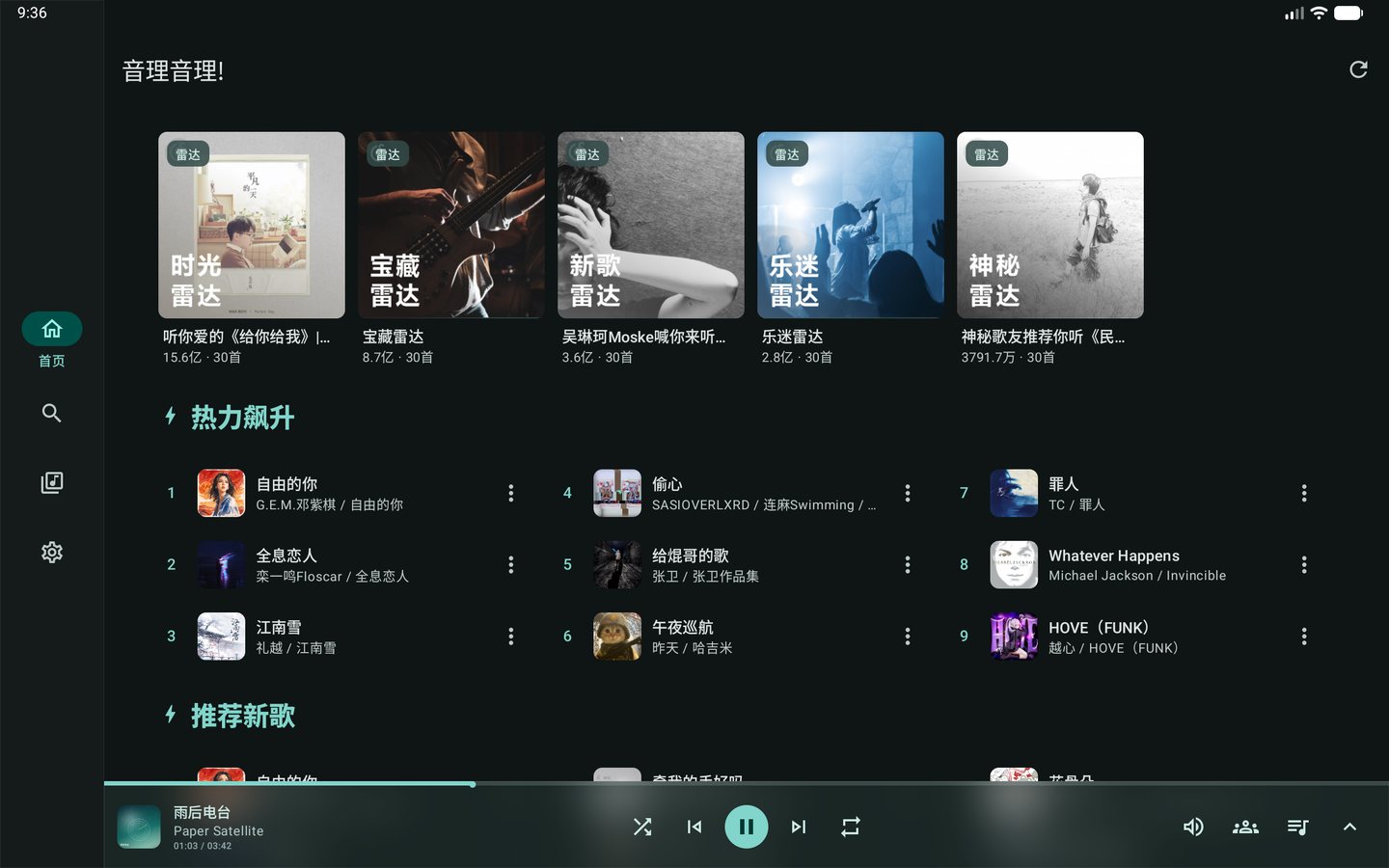Open the 推荐新歌 section heading
Image resolution: width=1389 pixels, height=868 pixels.
(243, 716)
